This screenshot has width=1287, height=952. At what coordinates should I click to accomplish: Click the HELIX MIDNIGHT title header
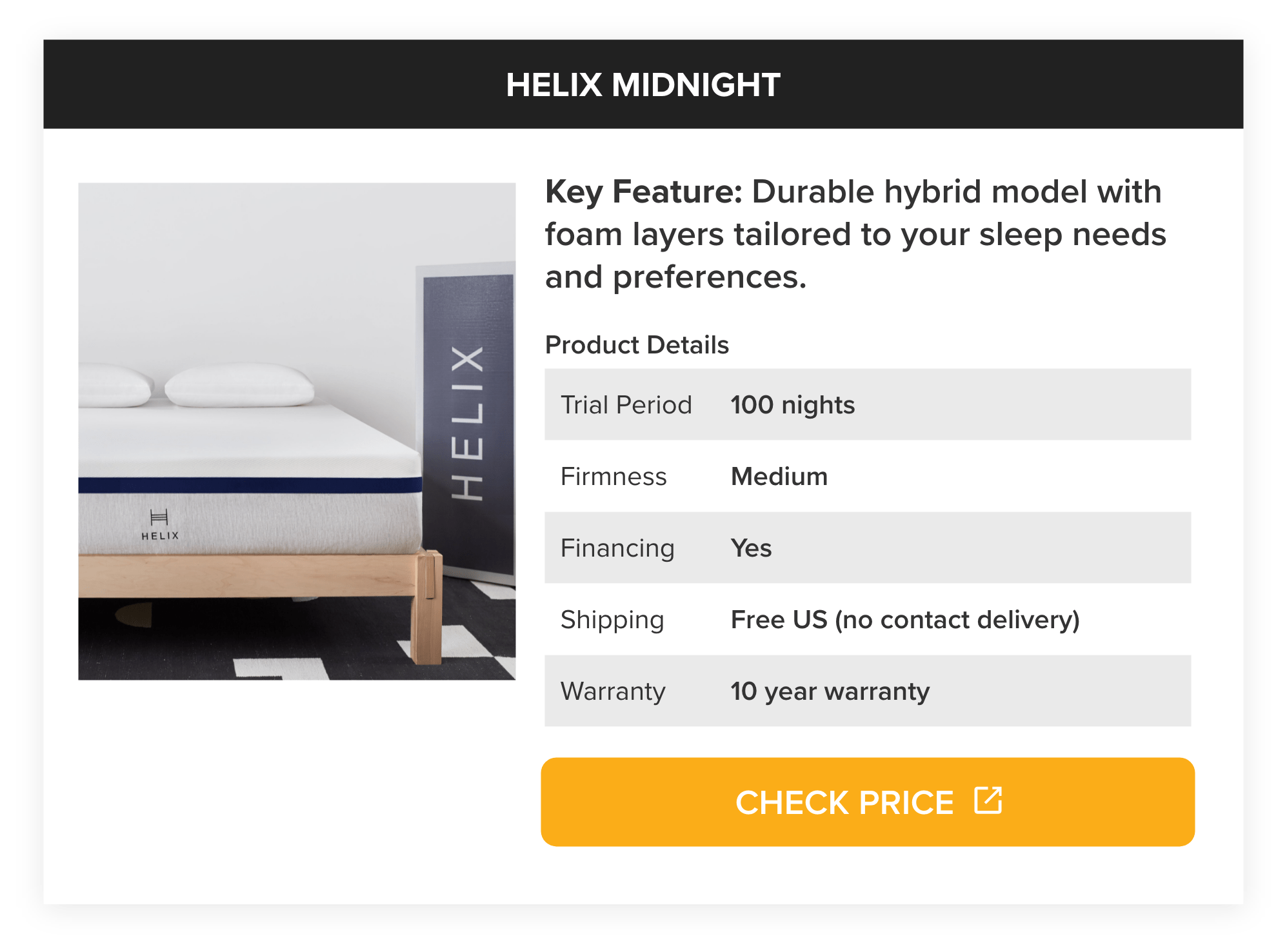(x=643, y=84)
